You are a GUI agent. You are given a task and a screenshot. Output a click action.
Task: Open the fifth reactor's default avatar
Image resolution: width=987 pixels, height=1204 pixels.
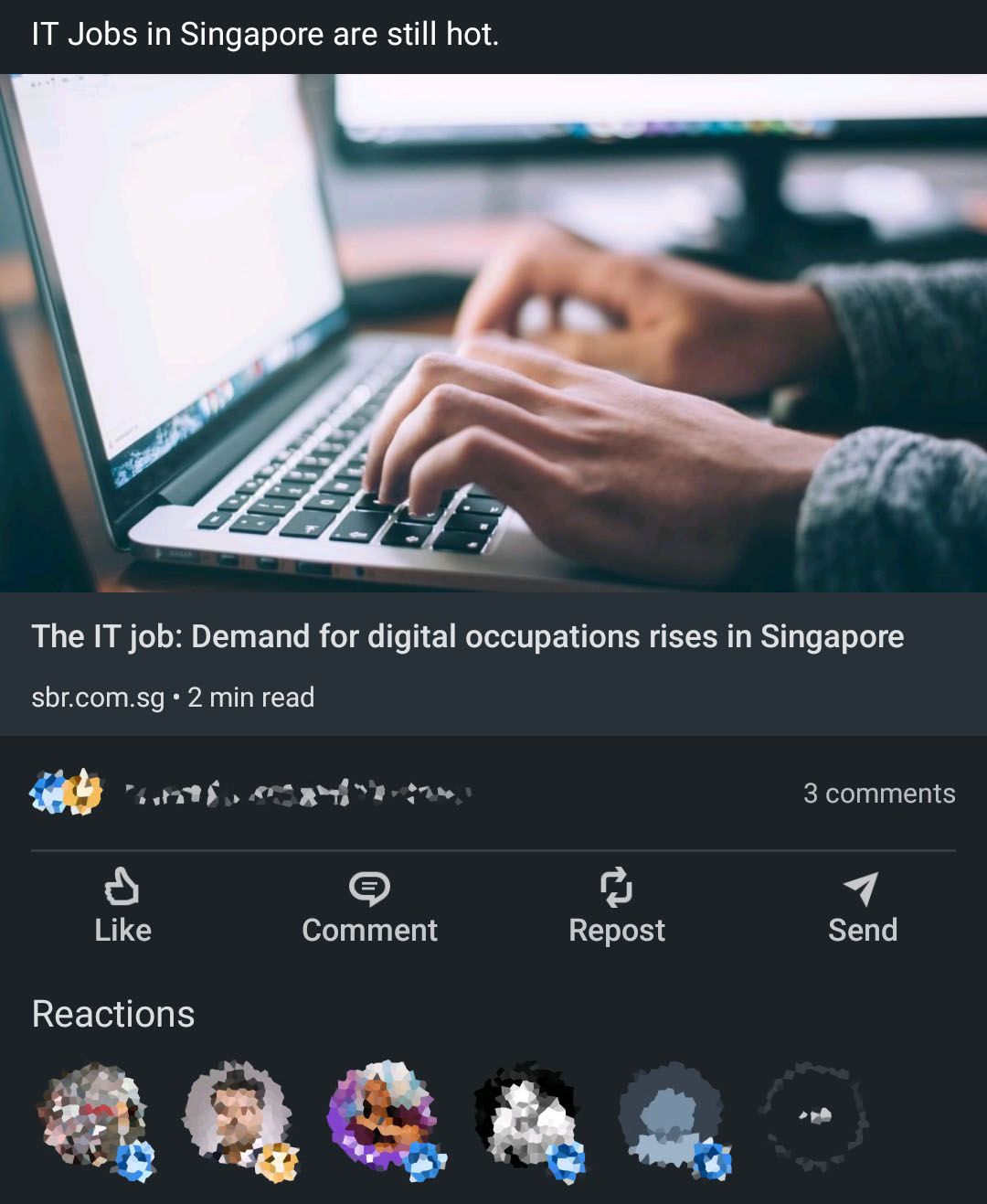673,1115
